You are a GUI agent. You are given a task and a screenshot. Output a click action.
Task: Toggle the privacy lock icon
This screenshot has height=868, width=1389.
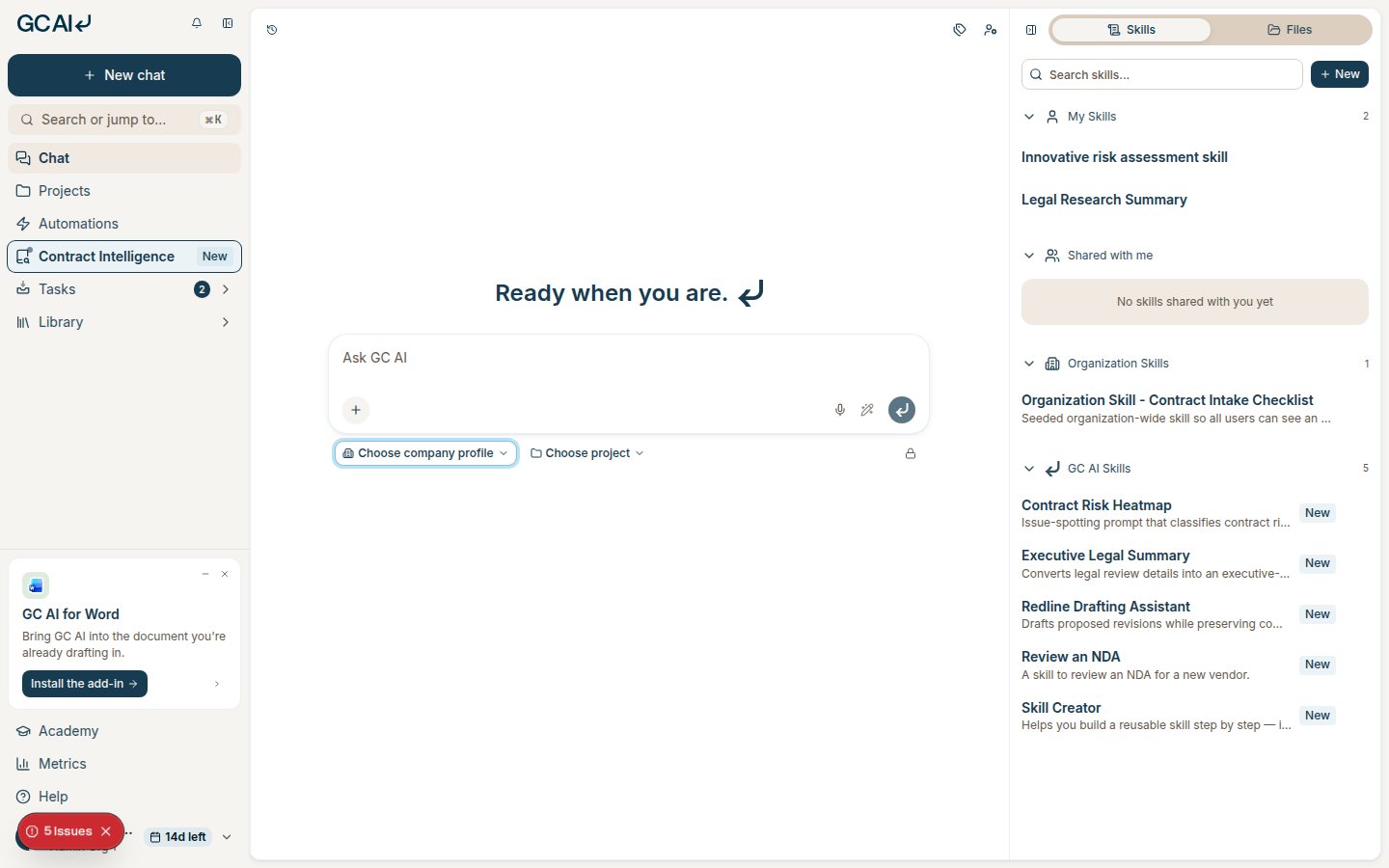pos(911,453)
